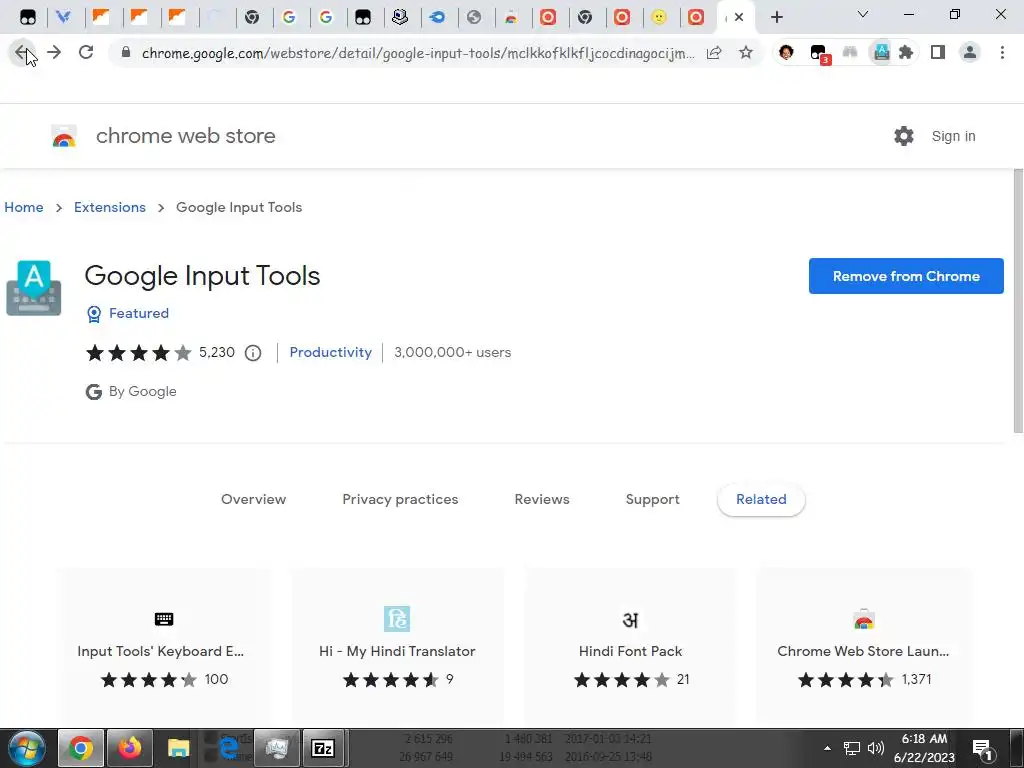Switch to the grey globe icon tab
The image size is (1024, 768).
474,17
